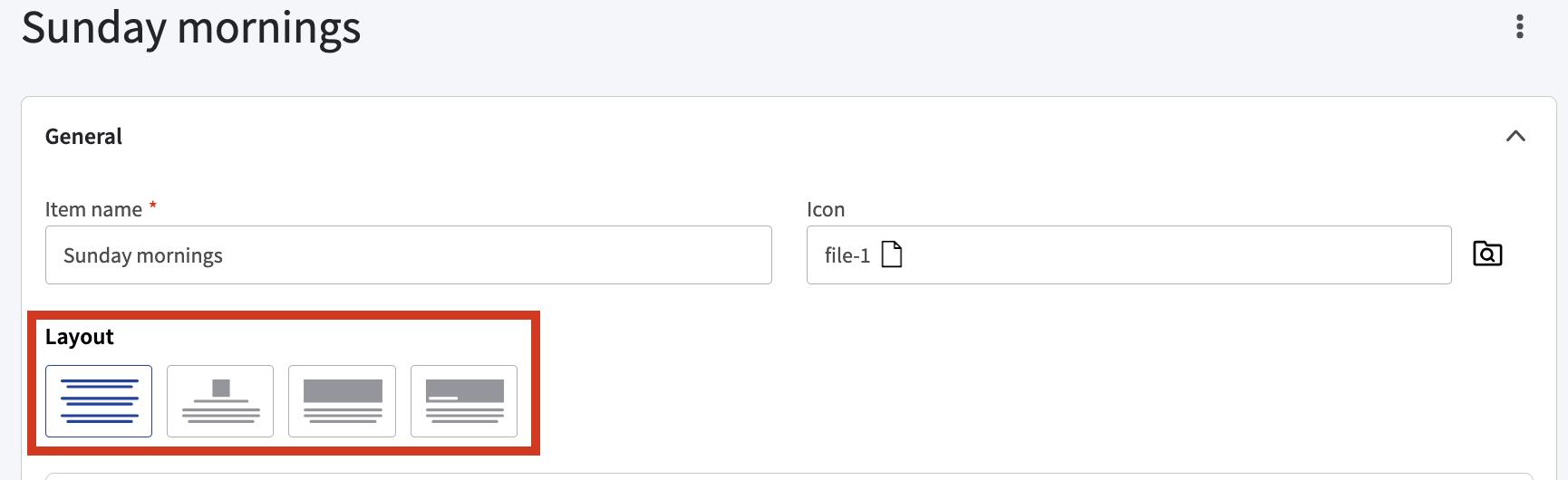Collapse the General section chevron
The image size is (1568, 480).
click(1515, 136)
